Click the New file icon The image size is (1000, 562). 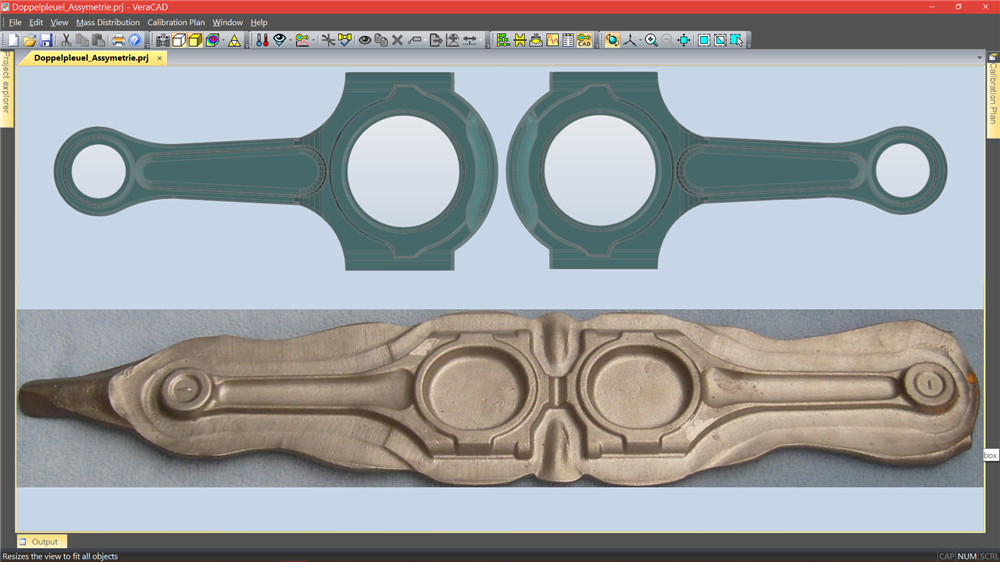[13, 40]
